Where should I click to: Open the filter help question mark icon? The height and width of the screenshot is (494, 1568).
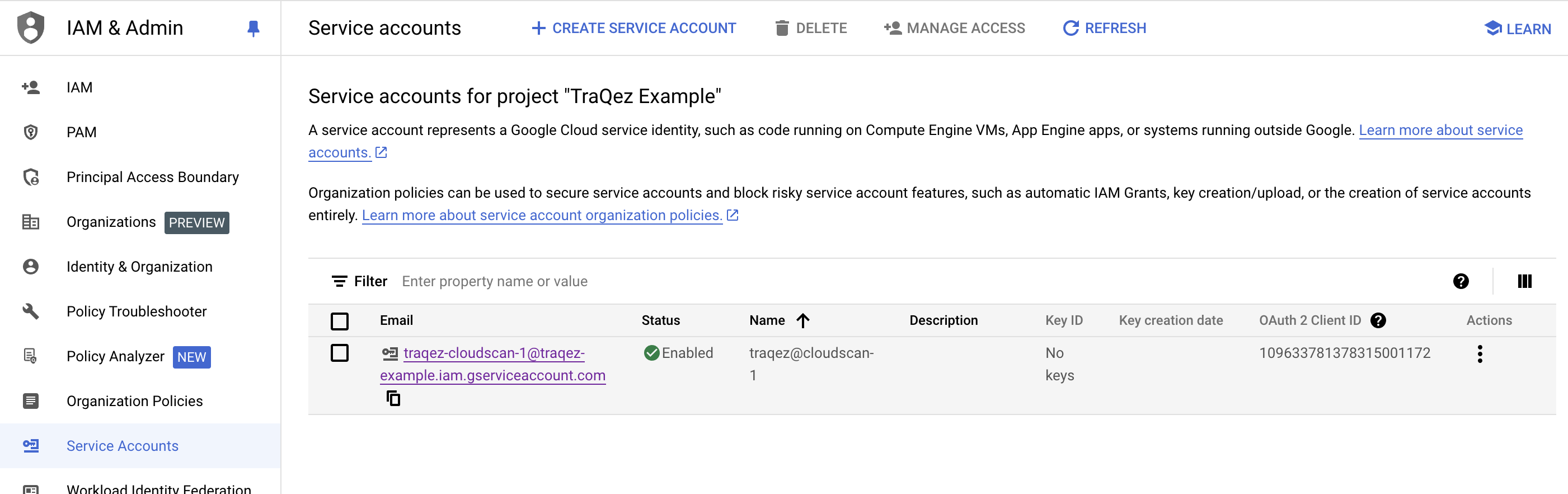[x=1460, y=281]
